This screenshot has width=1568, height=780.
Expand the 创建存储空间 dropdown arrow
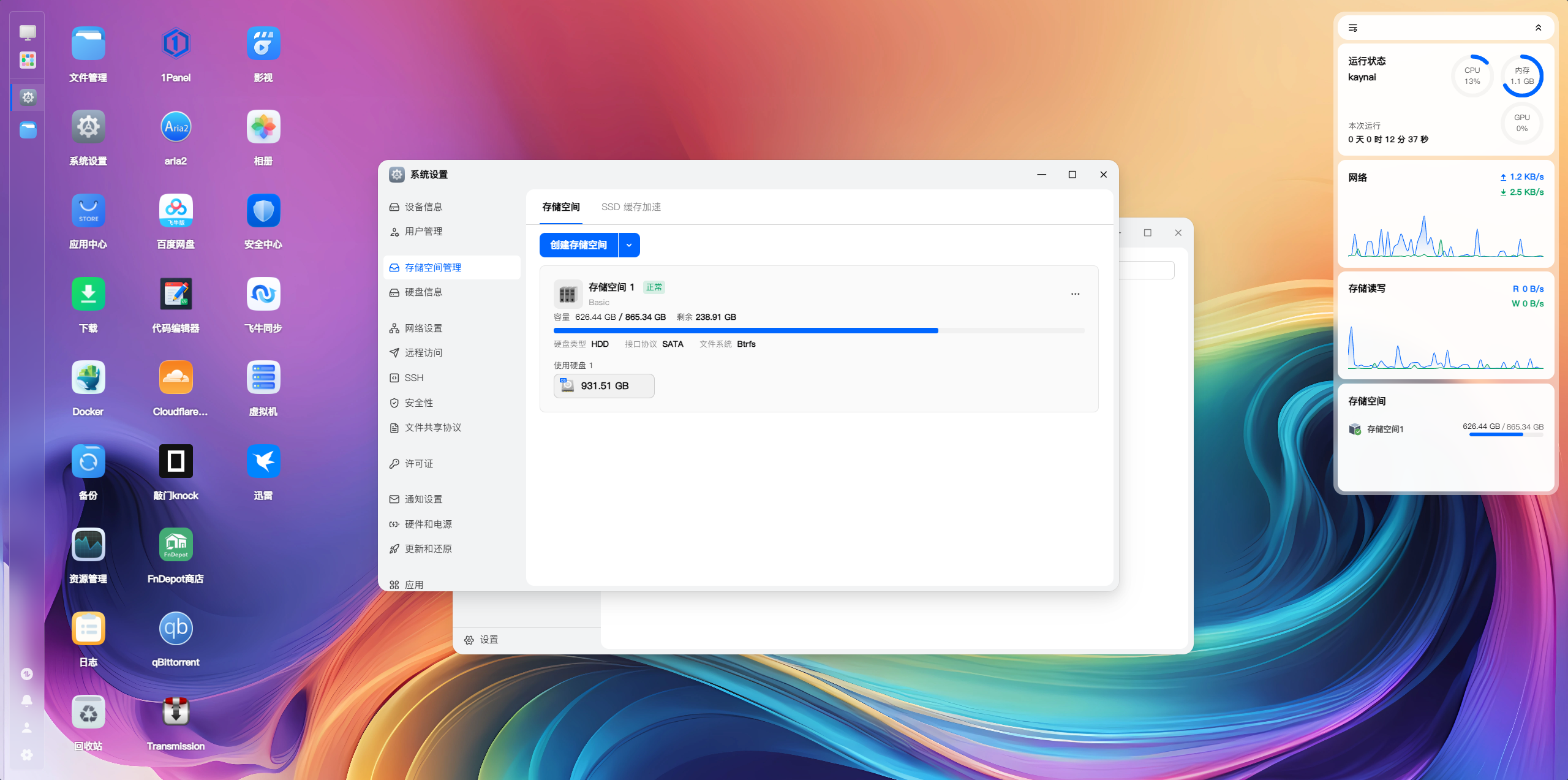pos(629,245)
